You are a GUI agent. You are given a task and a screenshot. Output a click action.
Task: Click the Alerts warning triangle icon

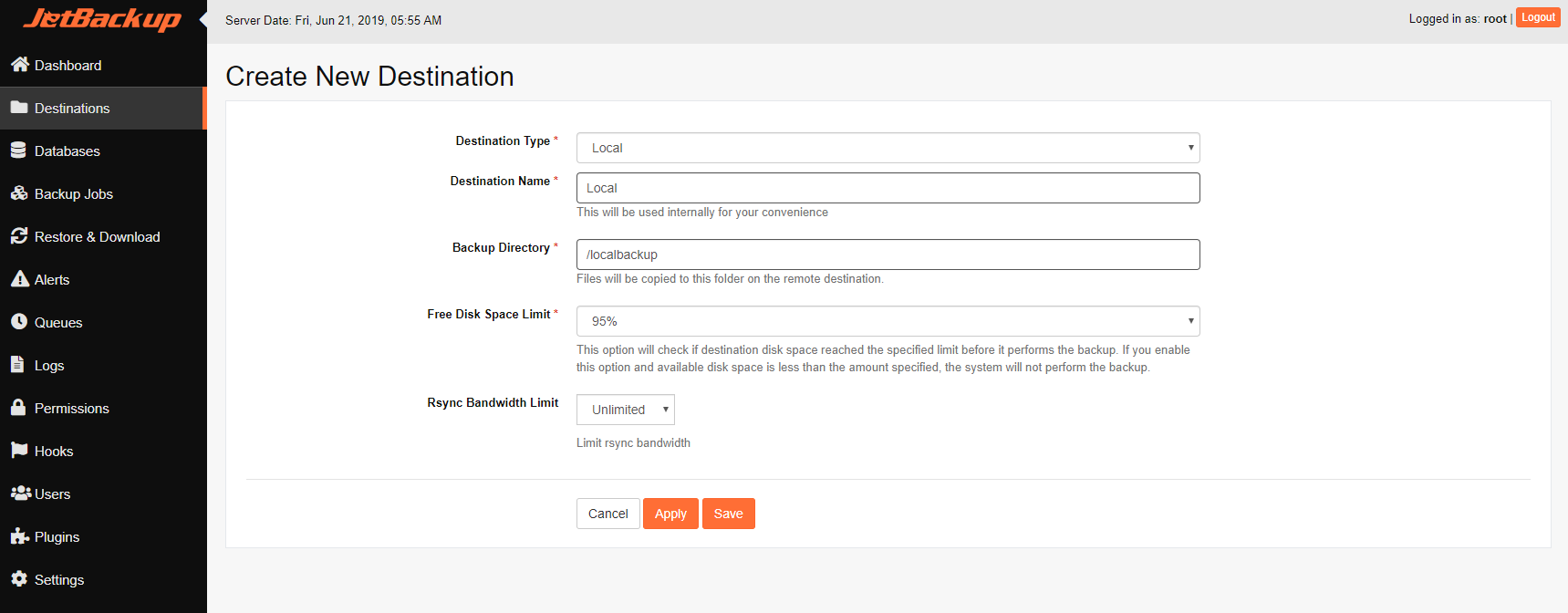click(19, 278)
